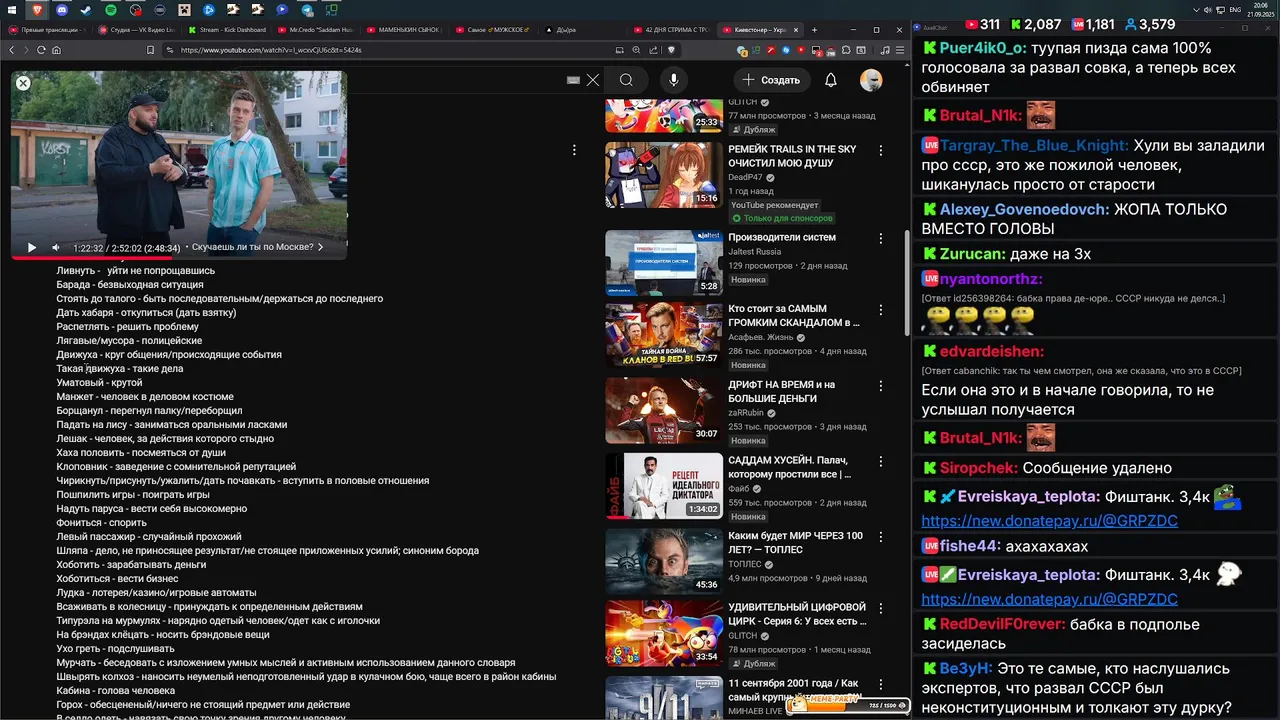1280x720 pixels.
Task: Close the mini video player
Action: click(23, 84)
